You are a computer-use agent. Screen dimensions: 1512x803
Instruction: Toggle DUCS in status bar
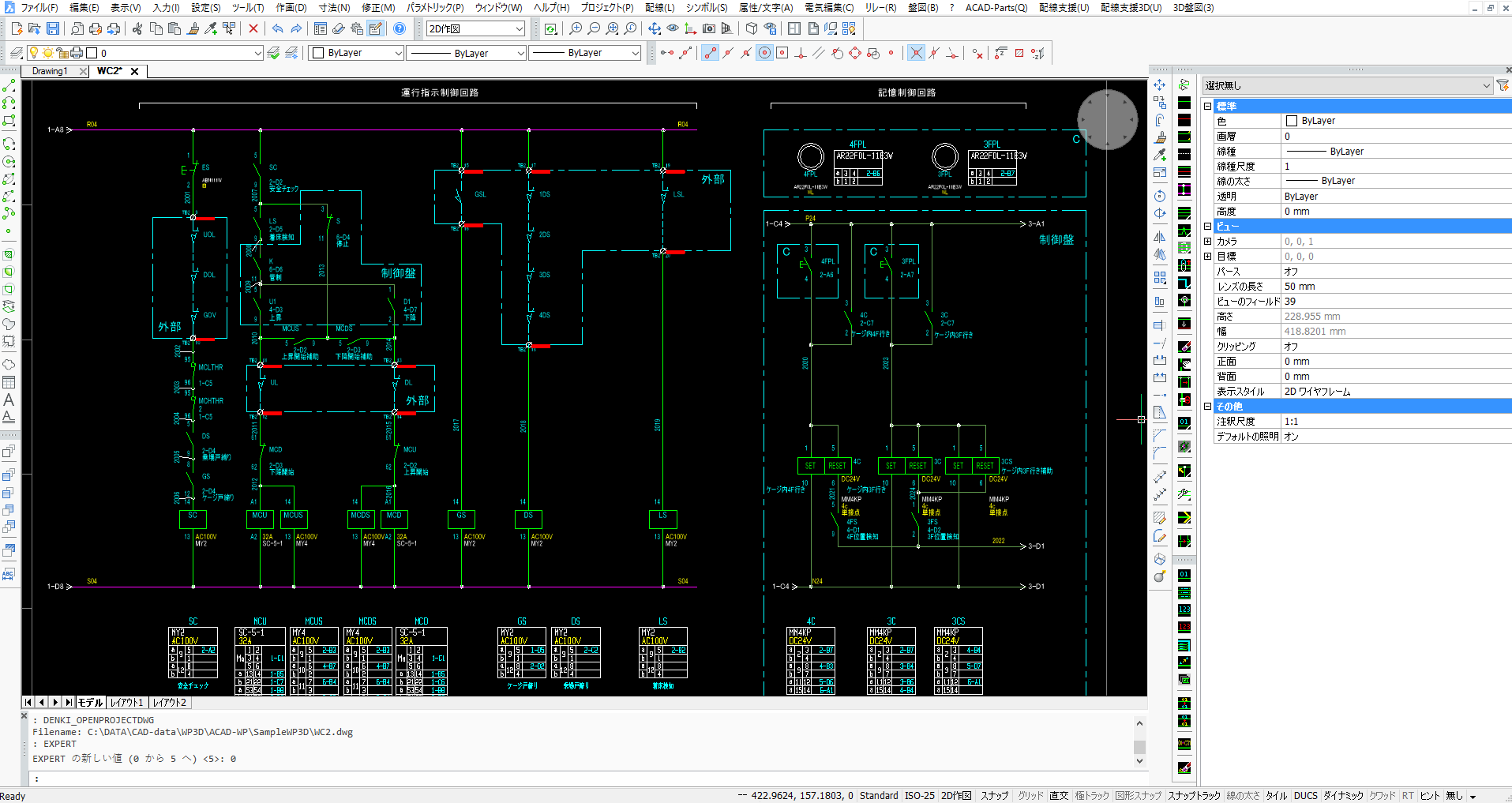pos(1306,795)
